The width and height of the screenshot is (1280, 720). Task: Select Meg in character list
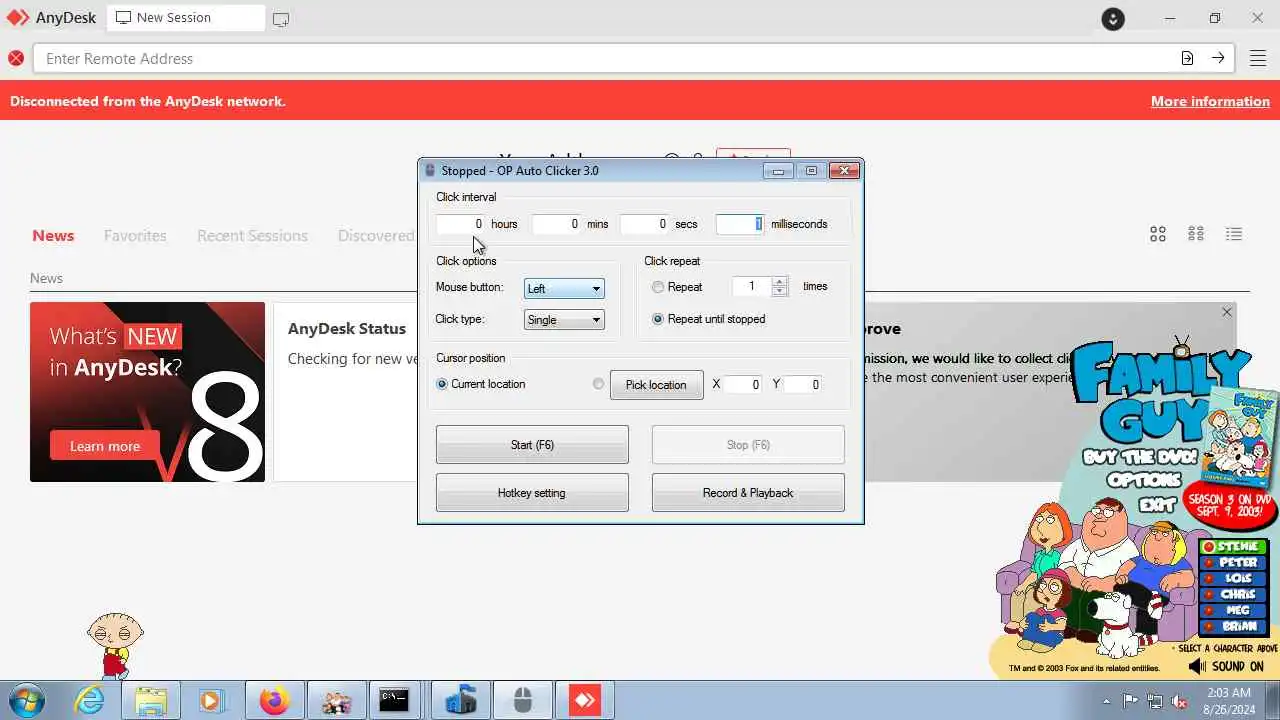pos(1234,610)
